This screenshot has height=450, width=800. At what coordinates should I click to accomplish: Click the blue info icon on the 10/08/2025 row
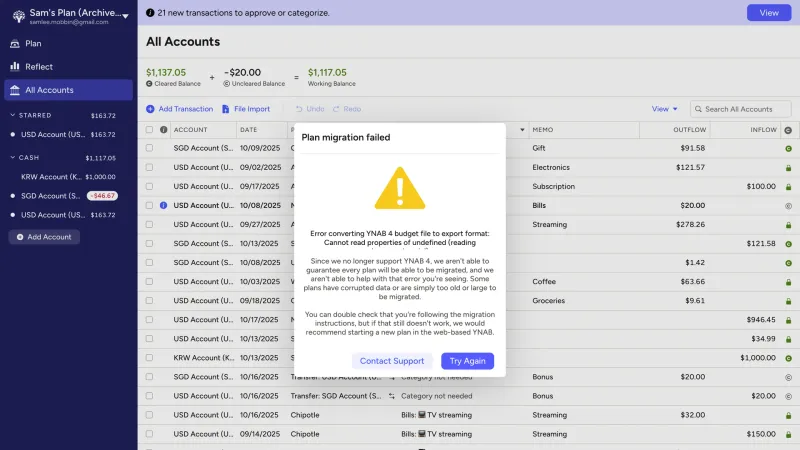tap(163, 205)
